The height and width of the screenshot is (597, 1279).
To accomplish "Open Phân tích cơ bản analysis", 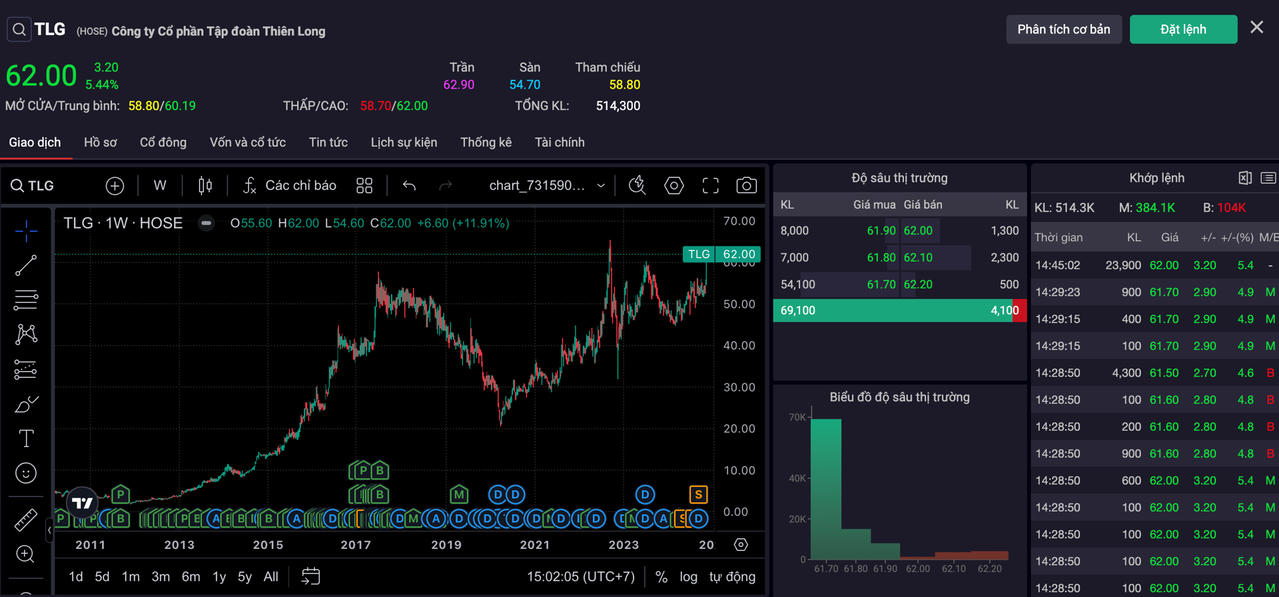I will tap(1063, 29).
